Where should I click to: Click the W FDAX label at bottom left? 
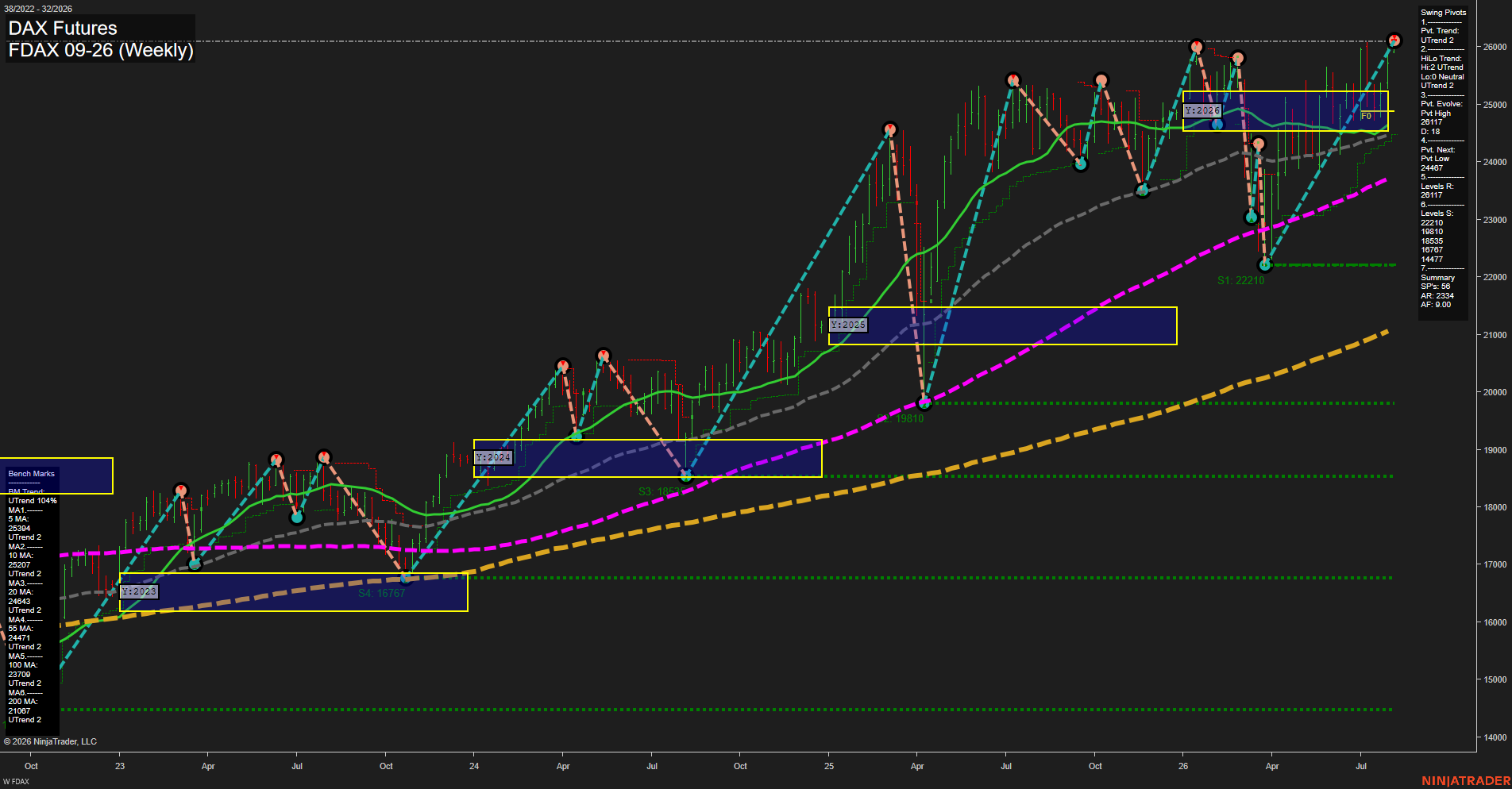16,782
